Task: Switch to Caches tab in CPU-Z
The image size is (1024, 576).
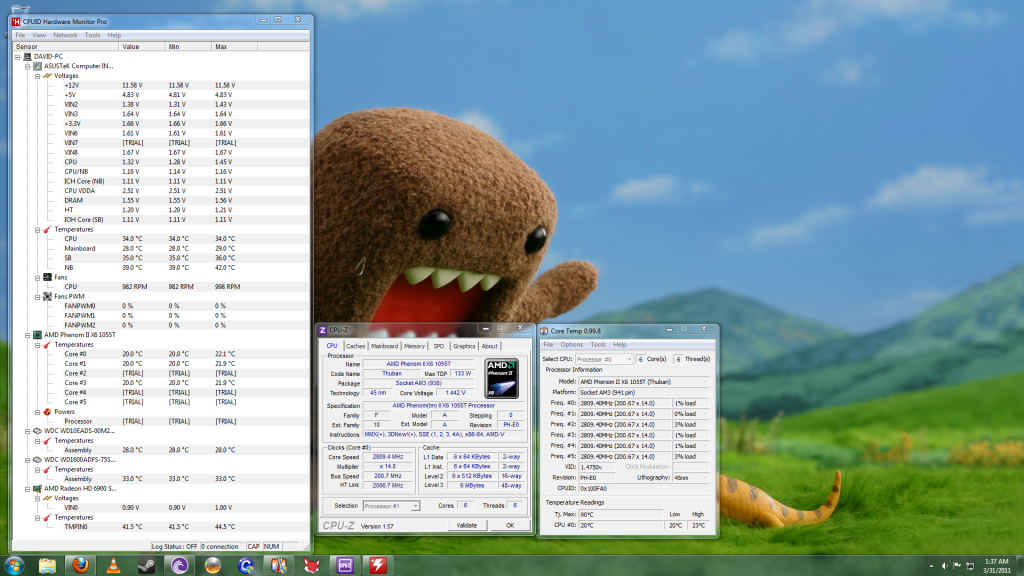Action: pyautogui.click(x=355, y=346)
